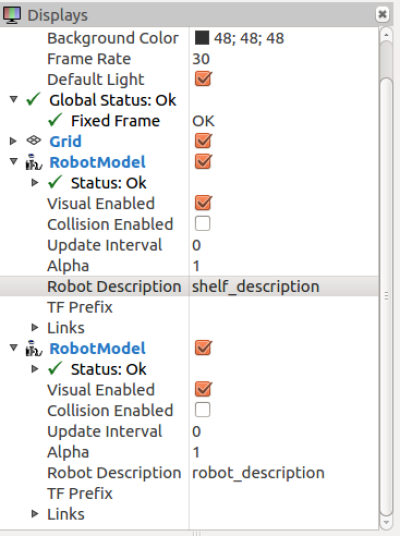Click the vertical scrollbar down arrow
Image resolution: width=400 pixels, height=536 pixels.
click(x=386, y=523)
